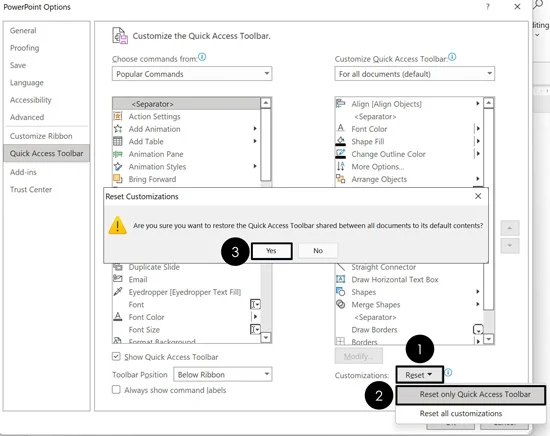The height and width of the screenshot is (436, 550).
Task: Click the Align Objects icon
Action: click(x=341, y=103)
